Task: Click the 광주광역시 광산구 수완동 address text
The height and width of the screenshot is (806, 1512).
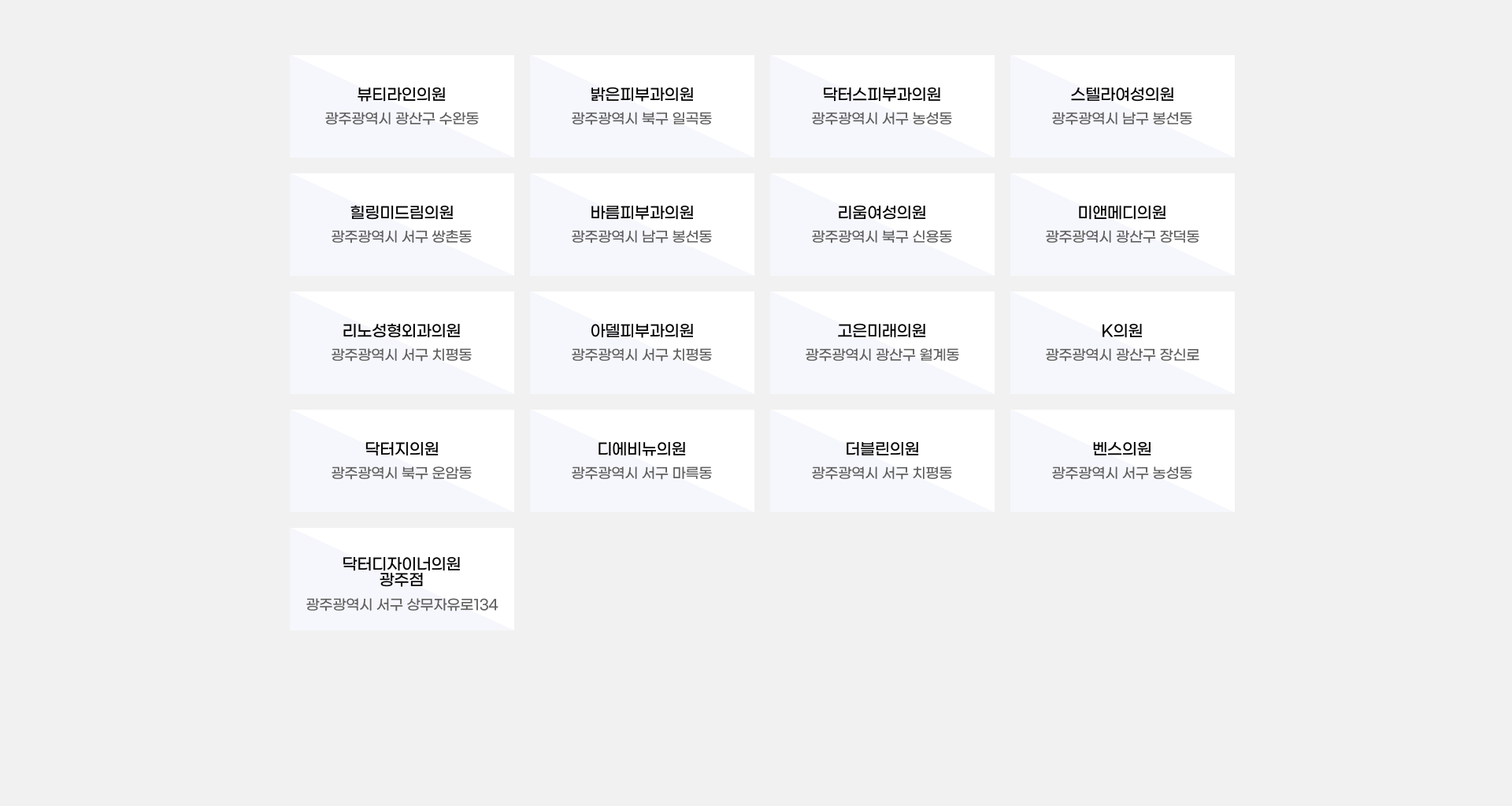Action: 402,119
